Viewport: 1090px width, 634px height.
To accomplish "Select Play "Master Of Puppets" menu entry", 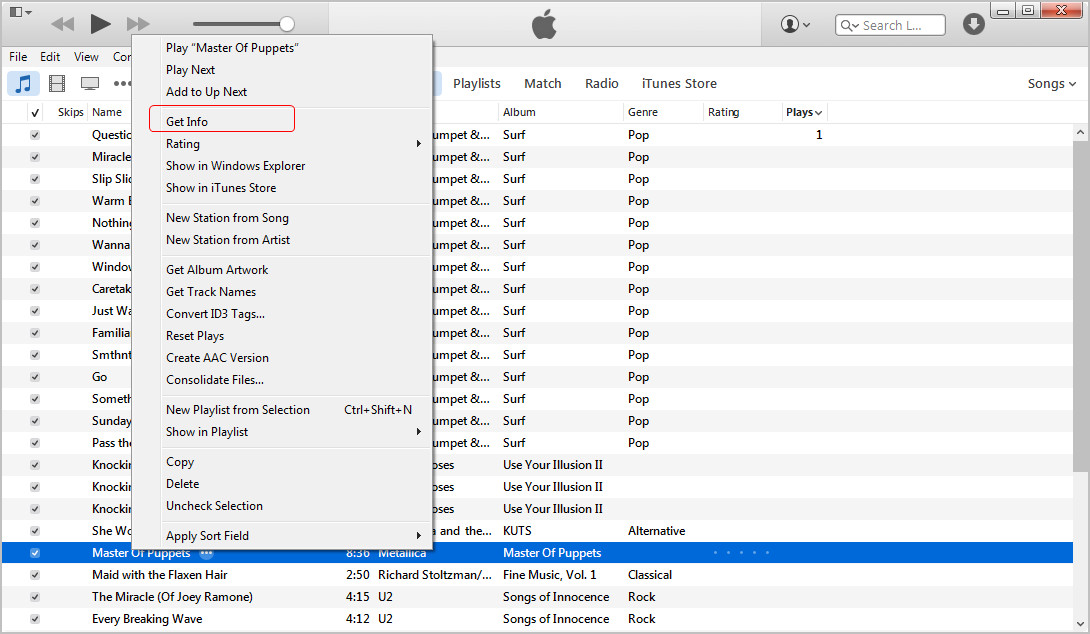I will 232,48.
